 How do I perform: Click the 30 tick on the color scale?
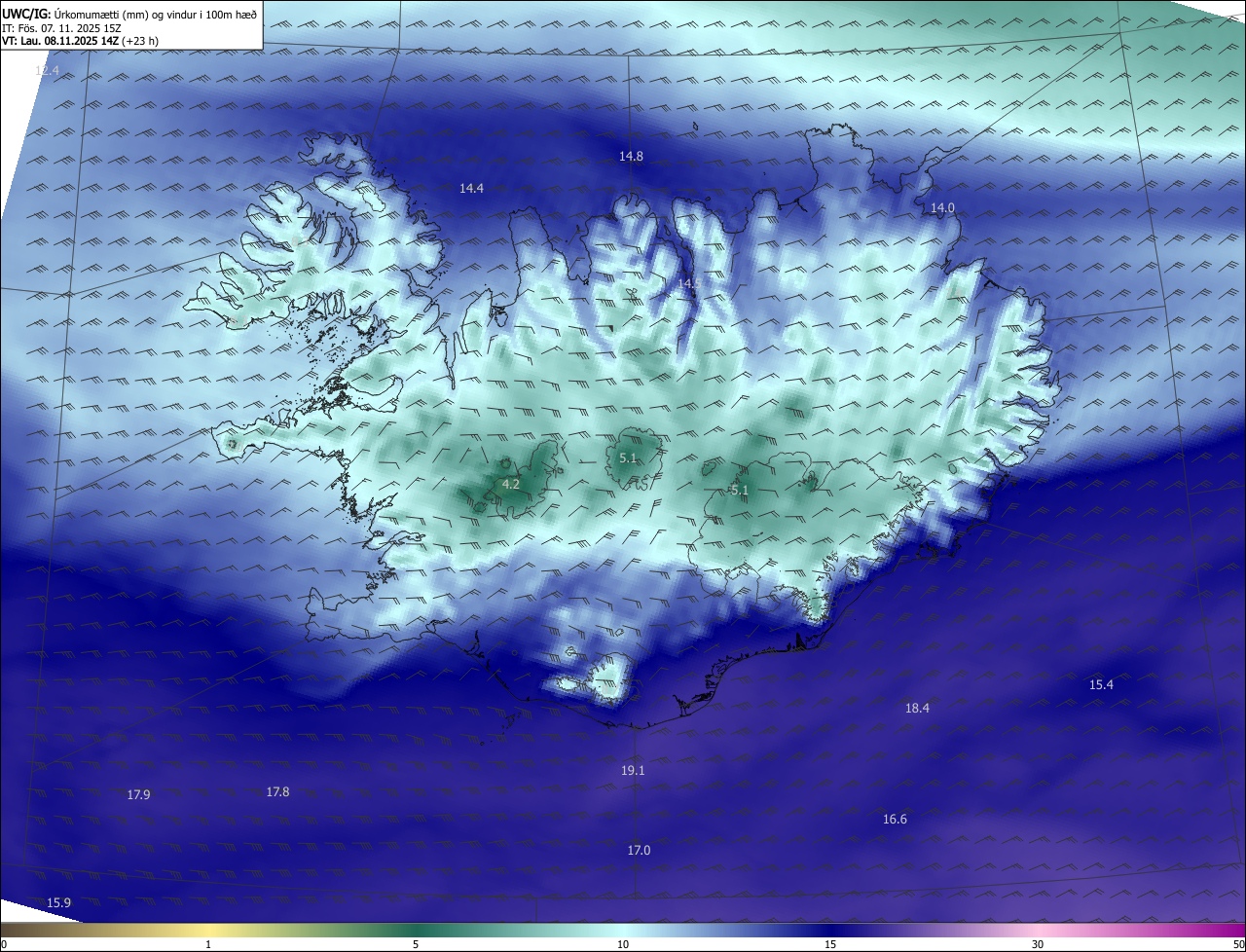point(1038,944)
